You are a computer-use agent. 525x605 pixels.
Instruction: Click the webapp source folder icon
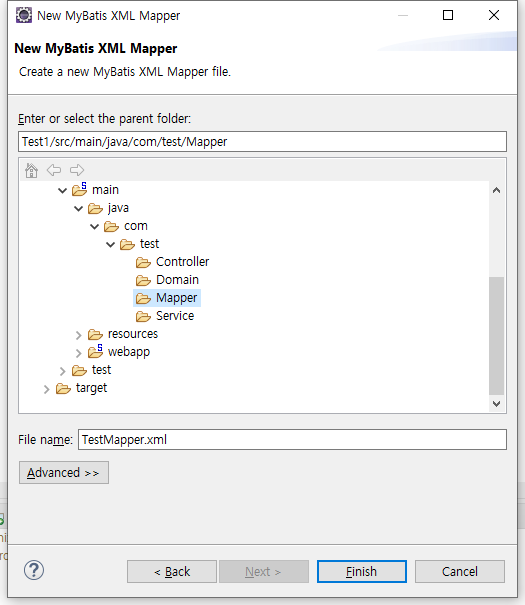click(x=95, y=351)
